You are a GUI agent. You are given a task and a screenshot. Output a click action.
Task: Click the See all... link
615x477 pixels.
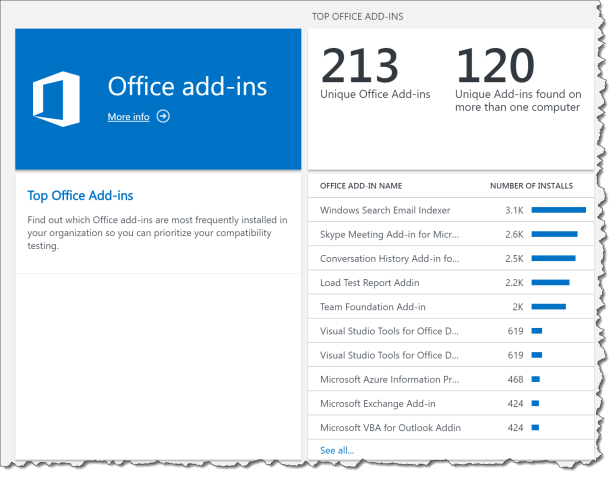(336, 450)
